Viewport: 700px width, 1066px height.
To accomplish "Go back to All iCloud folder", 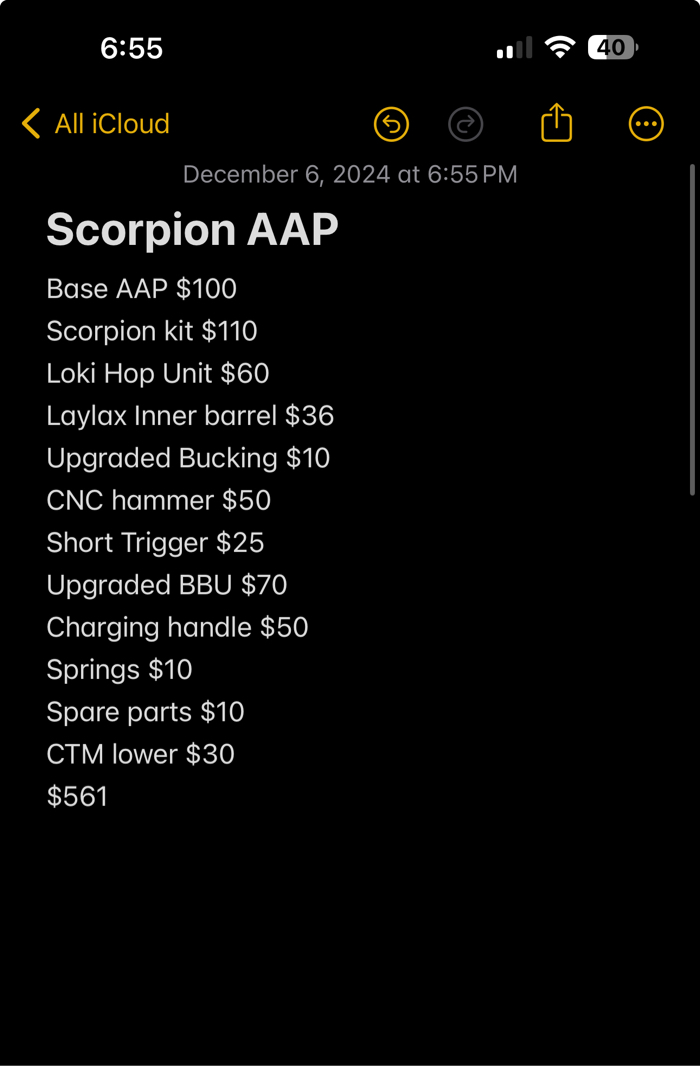I will (x=111, y=124).
